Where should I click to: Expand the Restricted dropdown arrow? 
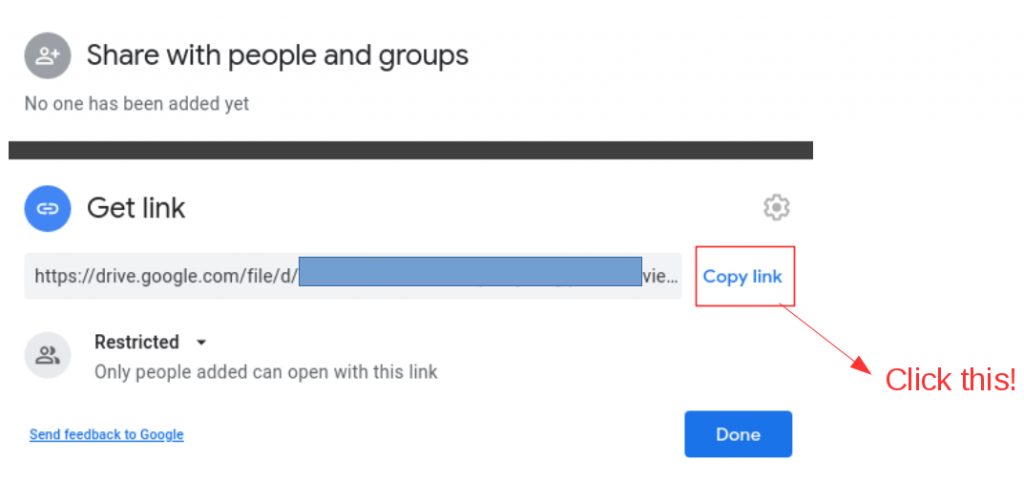click(202, 342)
